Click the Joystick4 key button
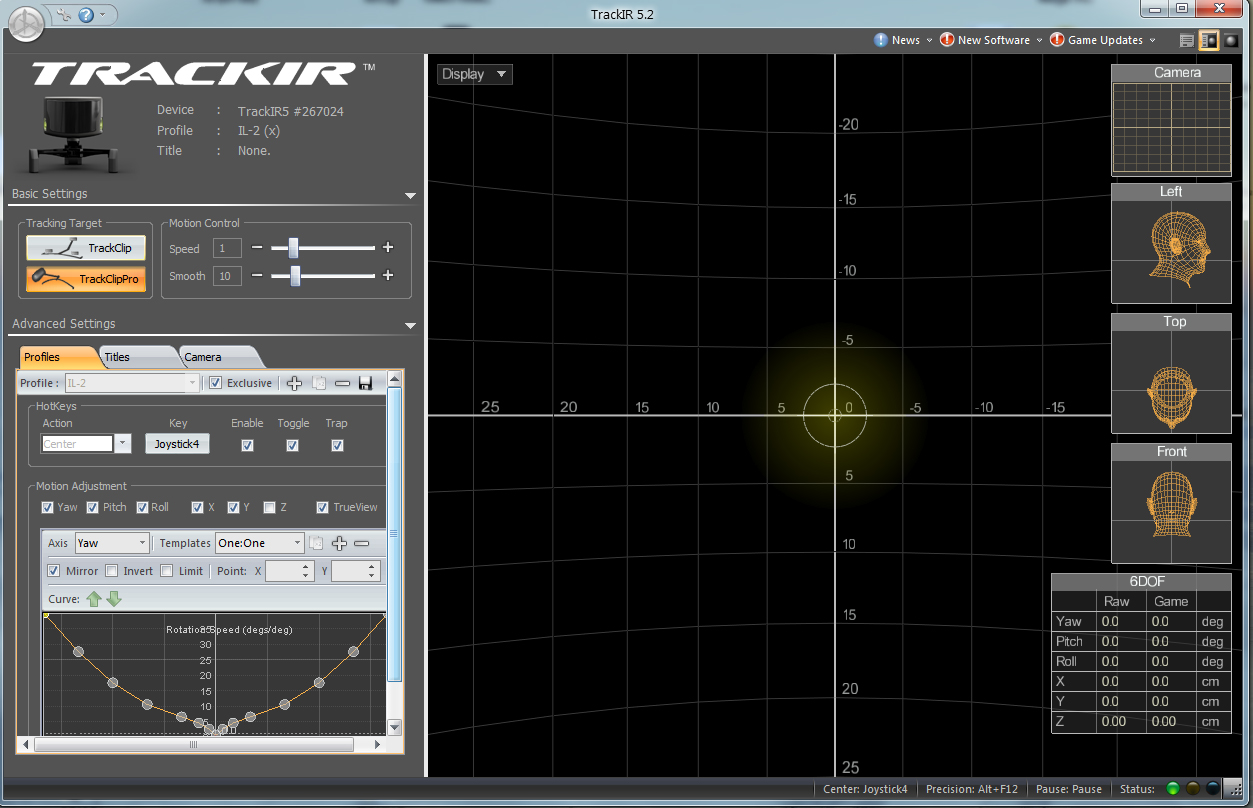 178,444
